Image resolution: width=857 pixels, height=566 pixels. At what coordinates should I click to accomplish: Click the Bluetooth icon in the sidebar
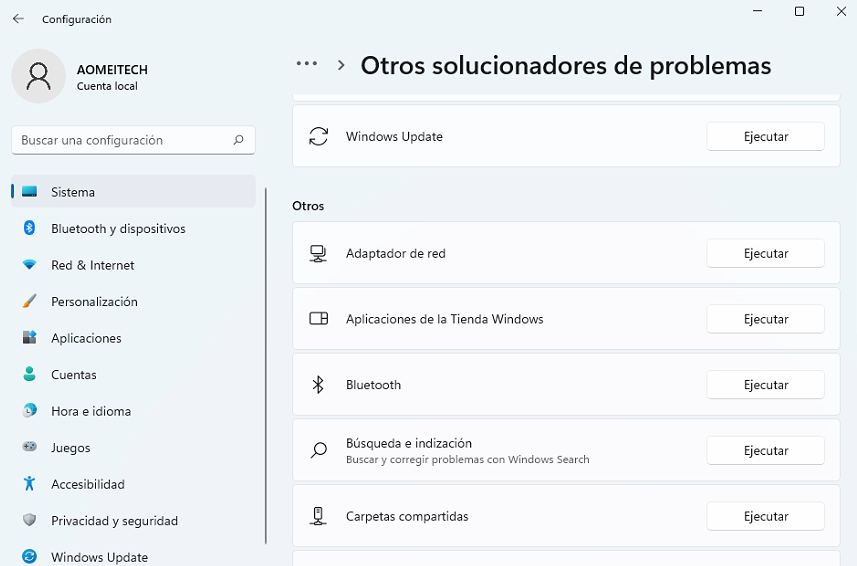click(x=30, y=228)
